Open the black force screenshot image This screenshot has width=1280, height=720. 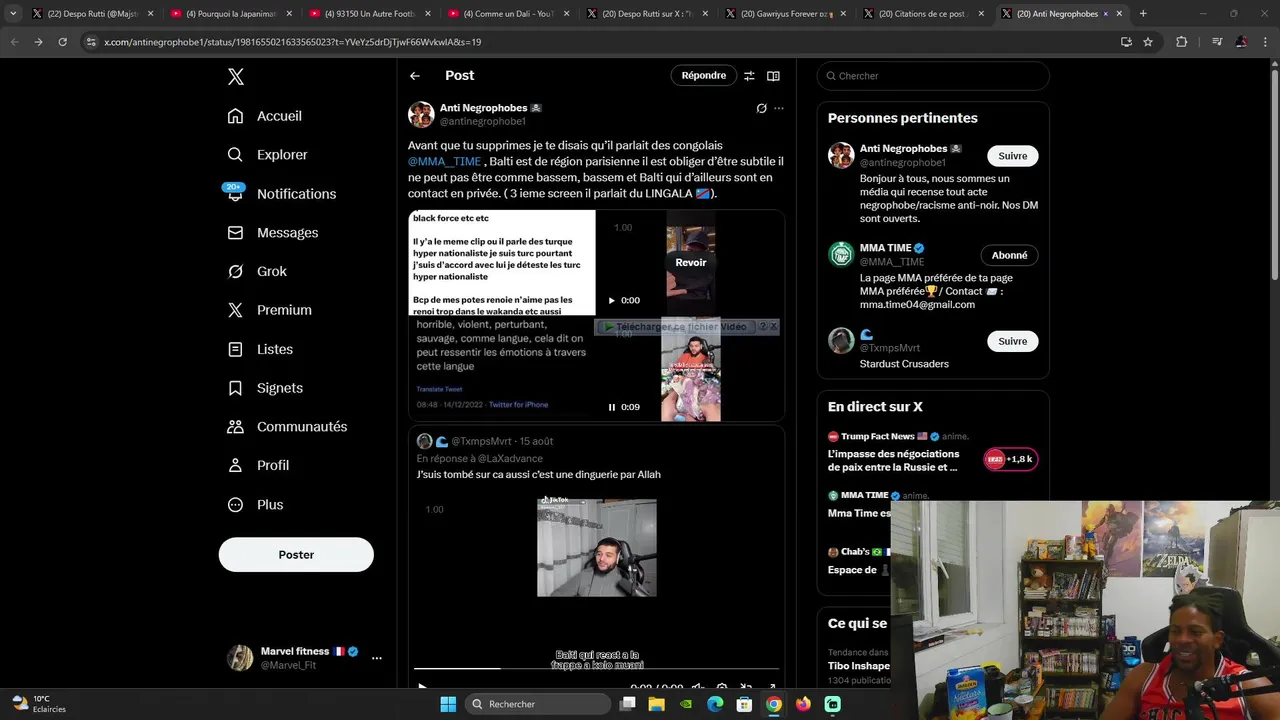[502, 263]
